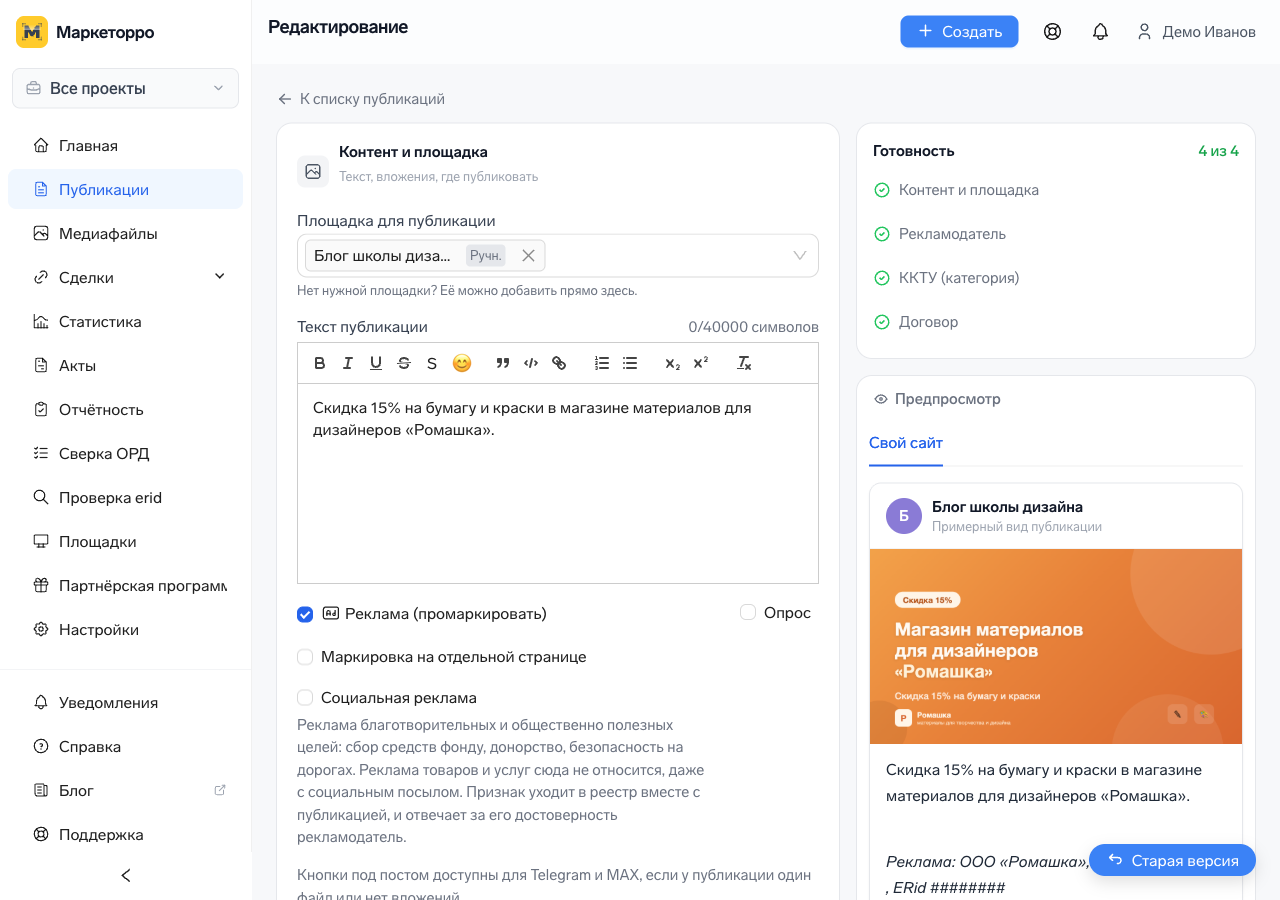Open support lifebuoy icon in header
Image resolution: width=1280 pixels, height=900 pixels.
(1052, 32)
